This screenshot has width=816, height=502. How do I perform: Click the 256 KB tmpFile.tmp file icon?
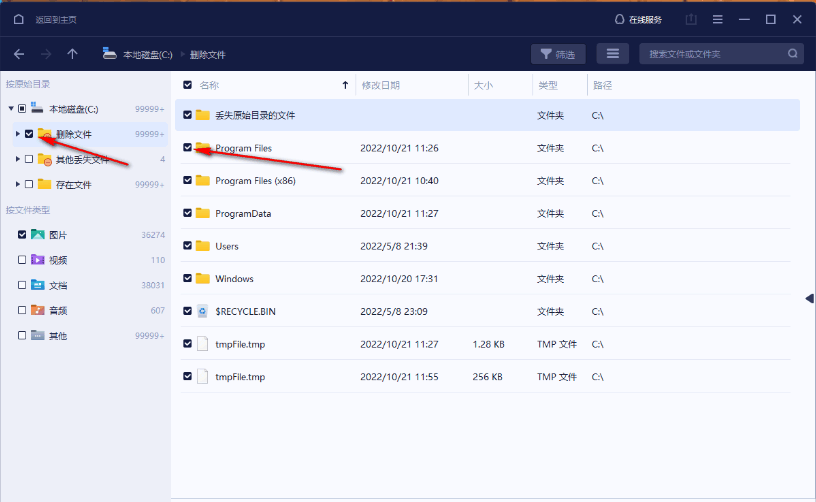pos(202,377)
